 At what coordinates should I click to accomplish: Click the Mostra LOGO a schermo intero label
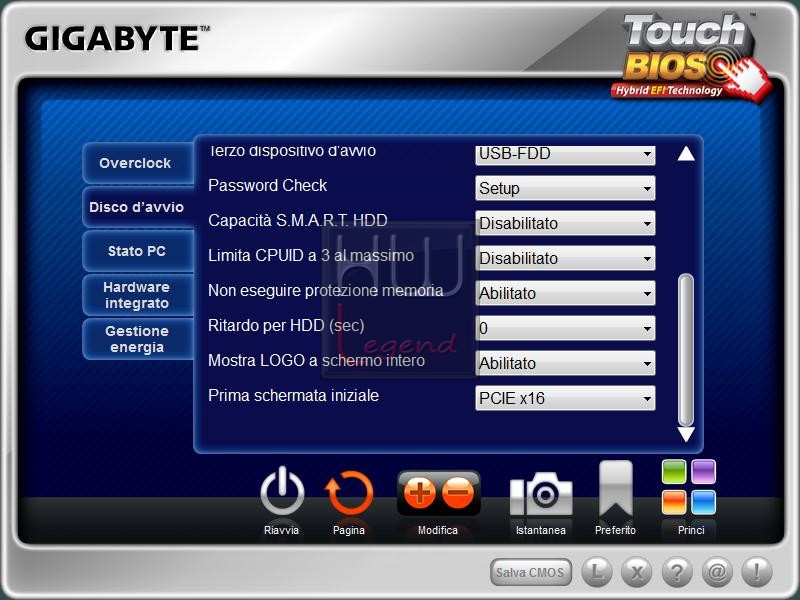[x=316, y=361]
